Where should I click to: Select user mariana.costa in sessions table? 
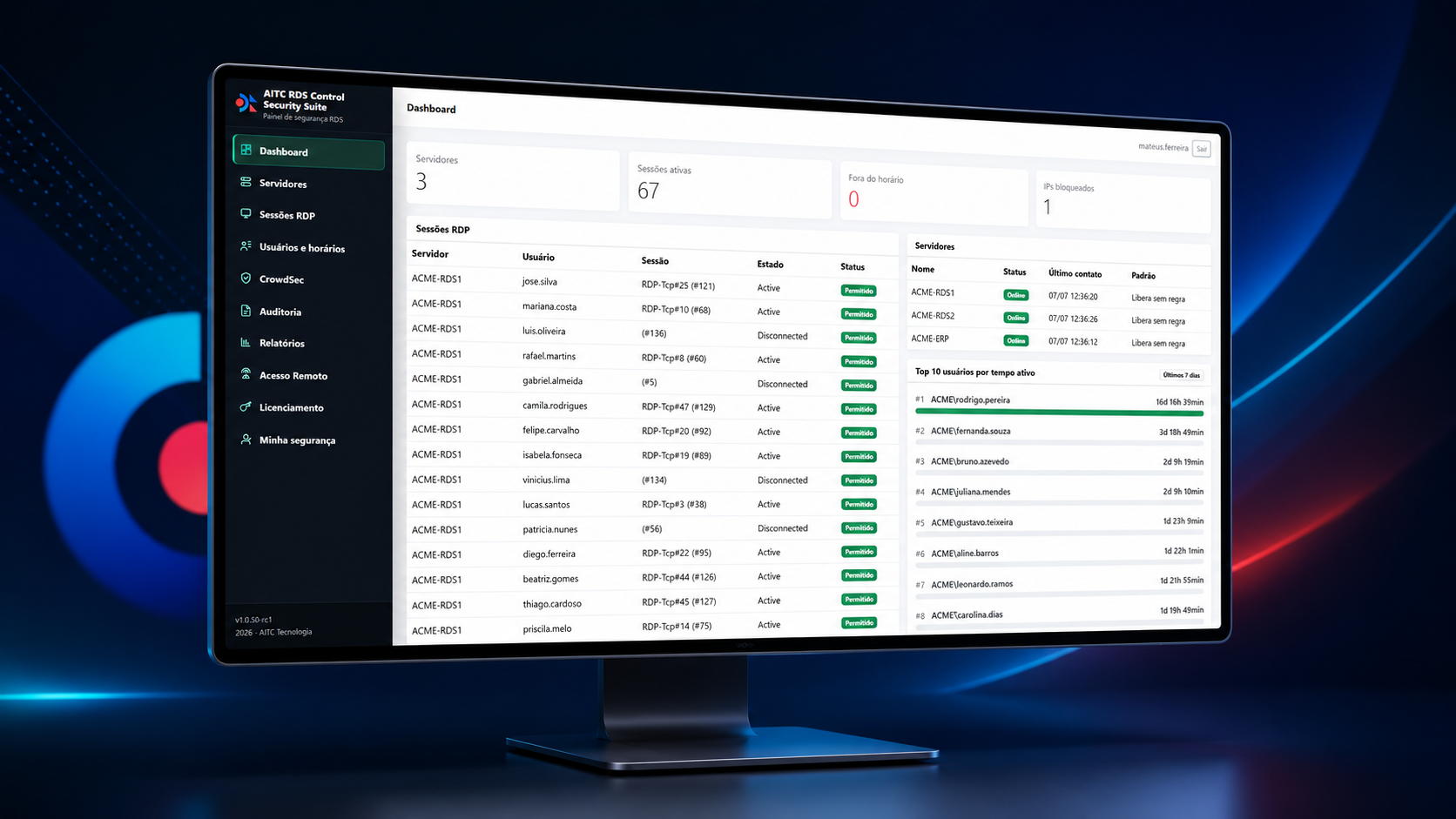pyautogui.click(x=549, y=306)
